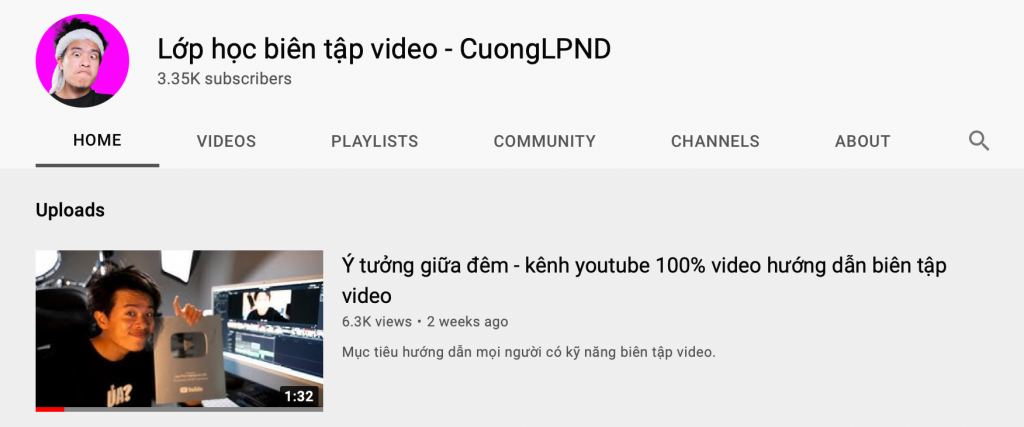This screenshot has width=1024, height=427.
Task: Click the 1:32 duration badge on thumbnail
Action: 300,396
